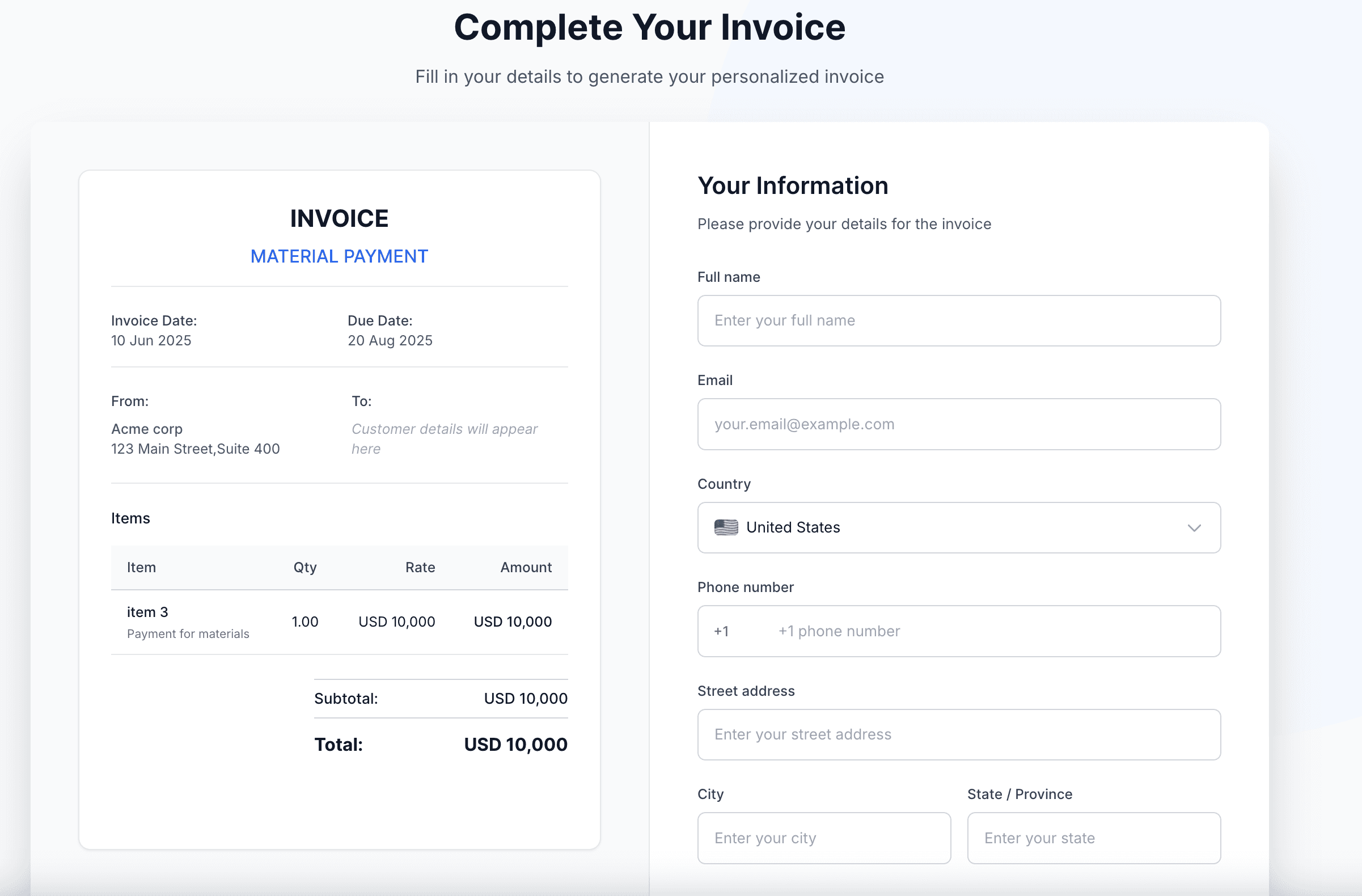The width and height of the screenshot is (1362, 896).
Task: Click the Rate column header
Action: coord(420,568)
